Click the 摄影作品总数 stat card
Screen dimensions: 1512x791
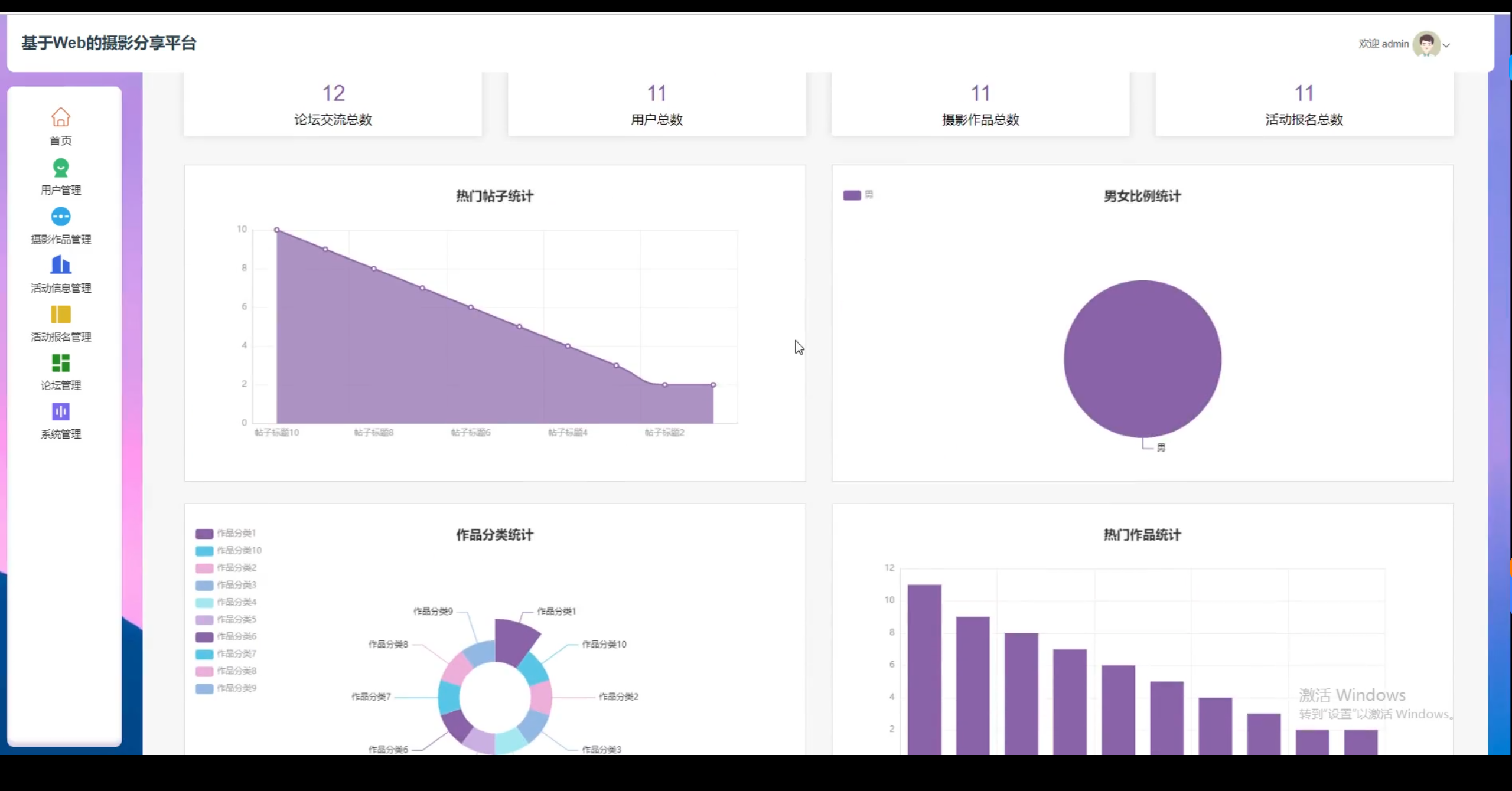point(980,105)
